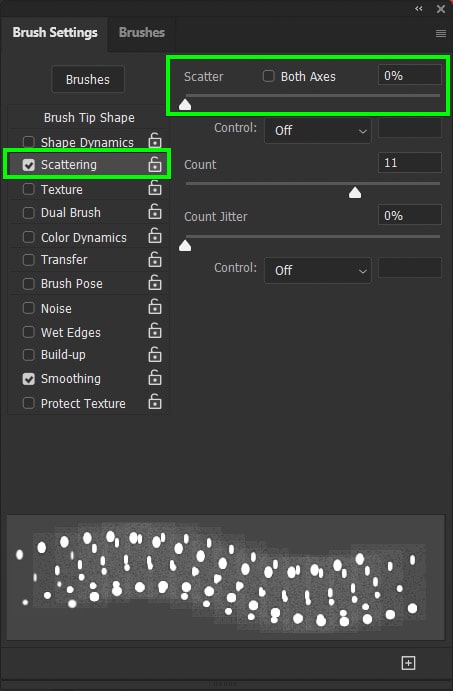Lock the Noise setting using its padlock
This screenshot has height=691, width=453.
155,306
